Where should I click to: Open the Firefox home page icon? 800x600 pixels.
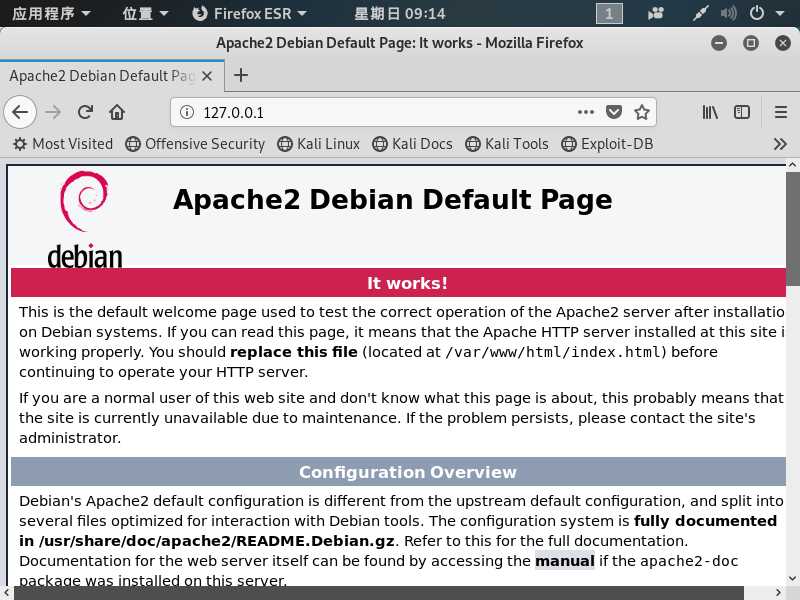tap(117, 112)
